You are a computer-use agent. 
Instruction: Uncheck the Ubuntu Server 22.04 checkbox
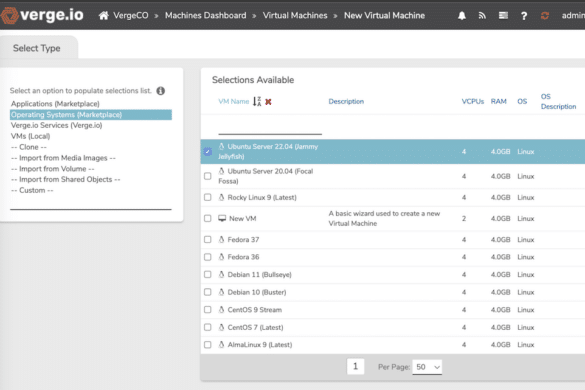coord(208,151)
